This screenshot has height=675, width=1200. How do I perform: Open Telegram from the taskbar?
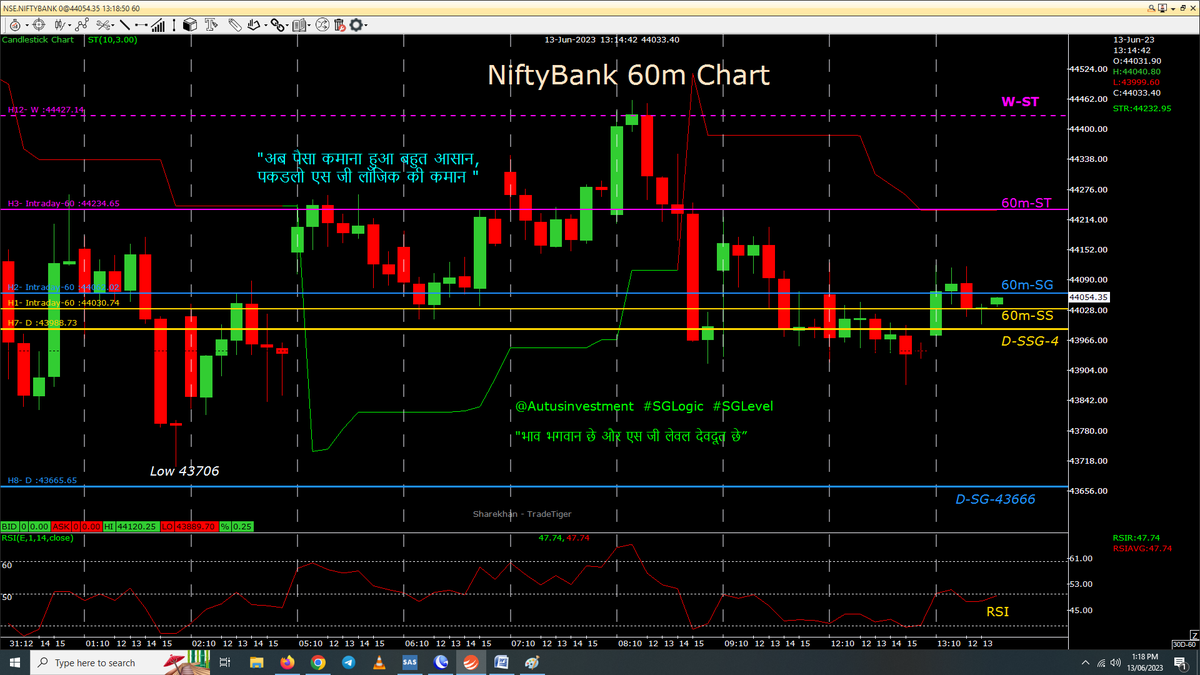pos(348,662)
